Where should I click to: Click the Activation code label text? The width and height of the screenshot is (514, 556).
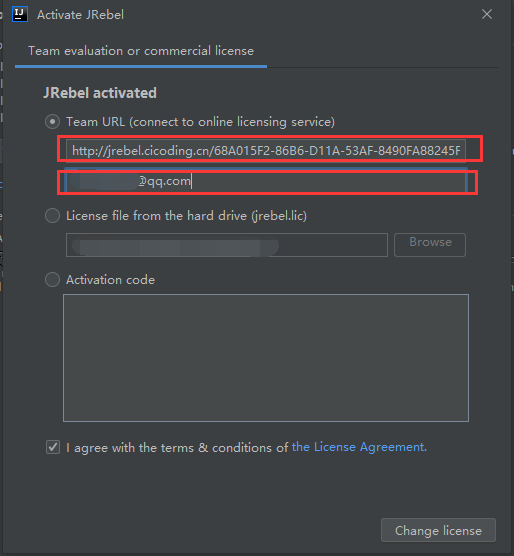tap(110, 280)
